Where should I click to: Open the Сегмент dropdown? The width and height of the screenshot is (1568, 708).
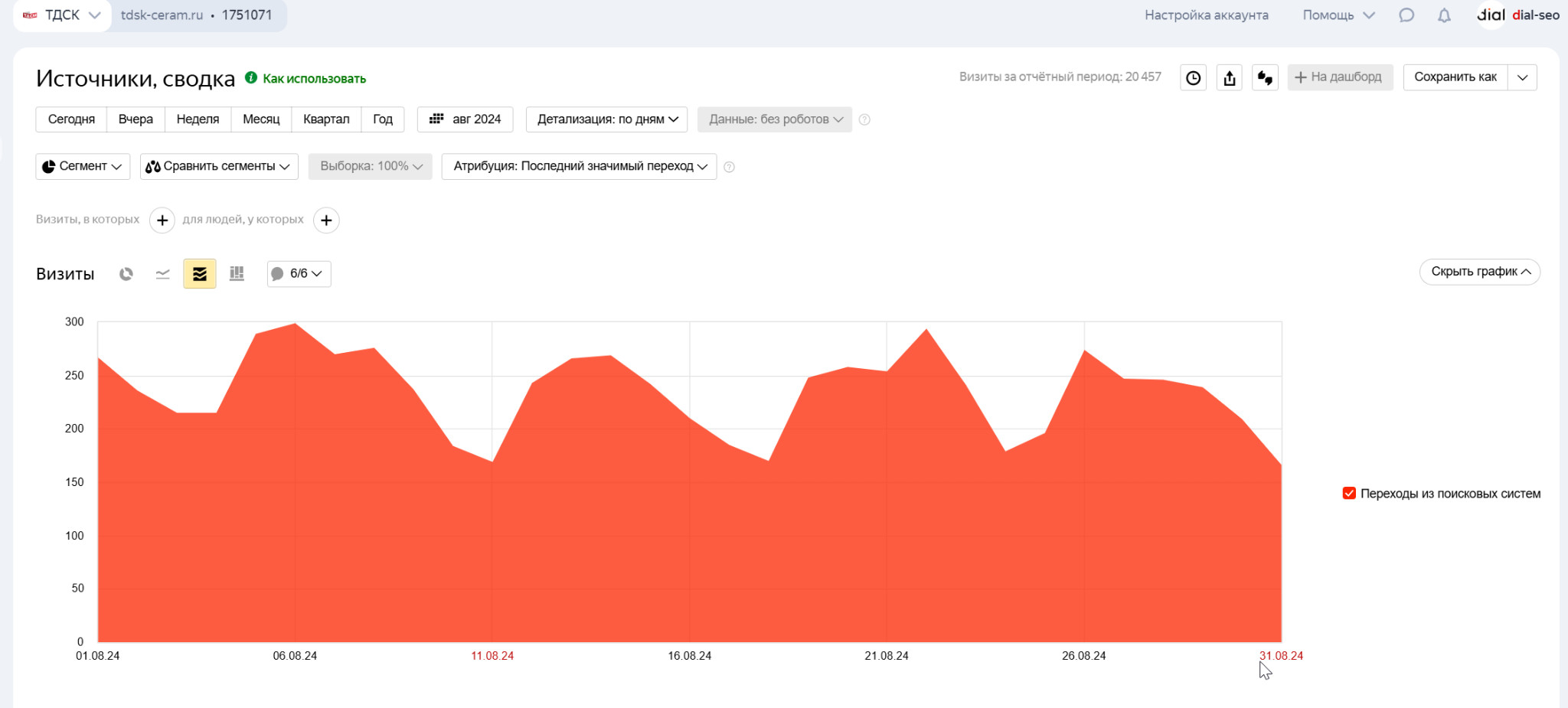83,166
